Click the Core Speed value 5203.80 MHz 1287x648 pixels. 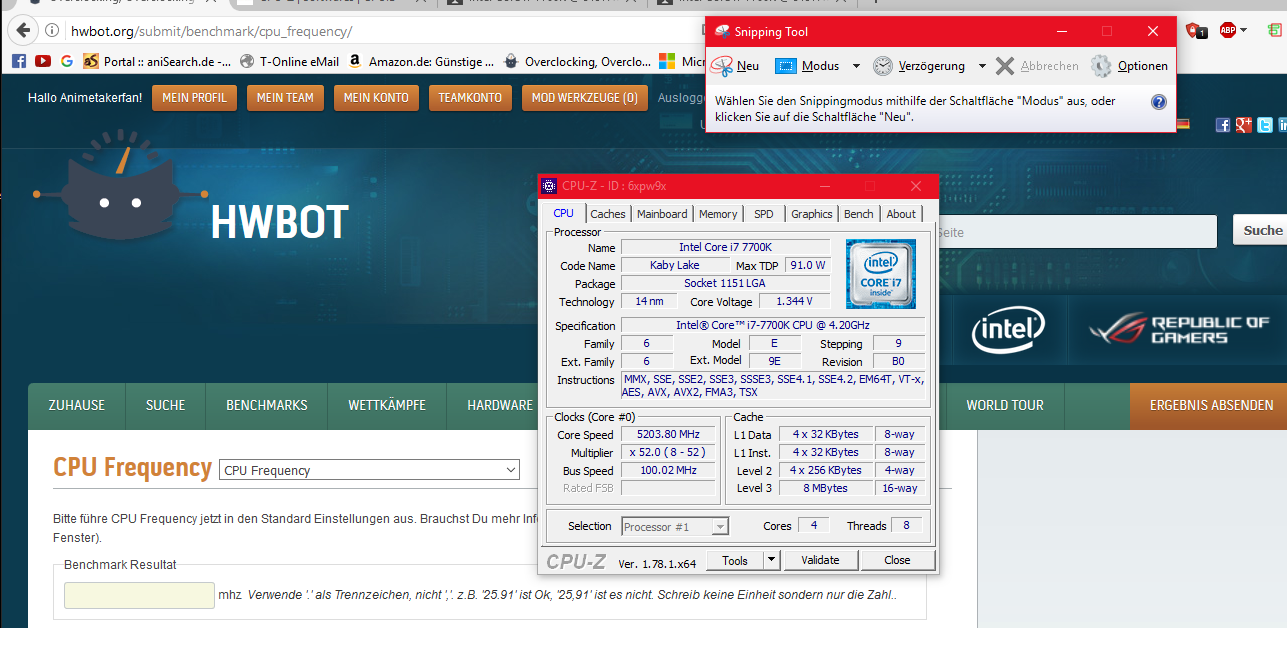668,435
